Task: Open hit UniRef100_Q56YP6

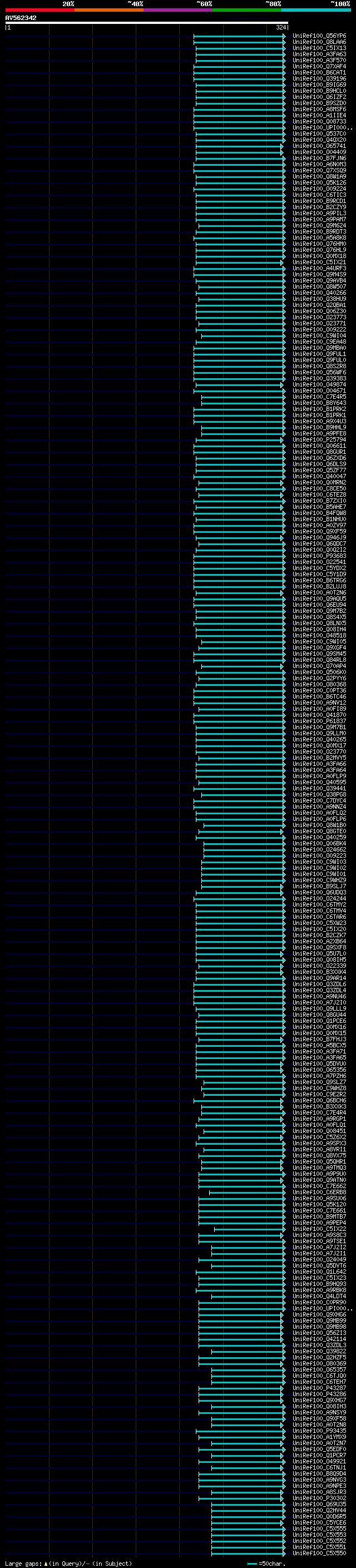Action: [x=319, y=36]
